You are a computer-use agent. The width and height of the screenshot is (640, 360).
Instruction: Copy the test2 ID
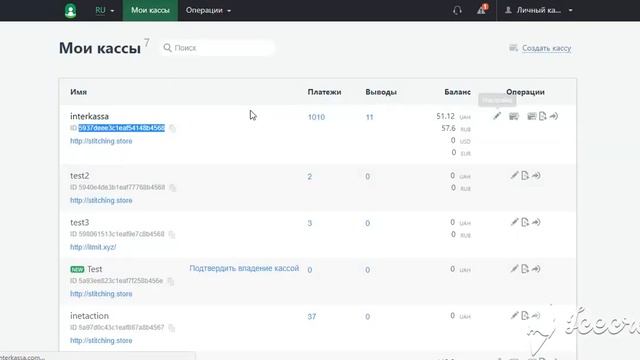173,188
